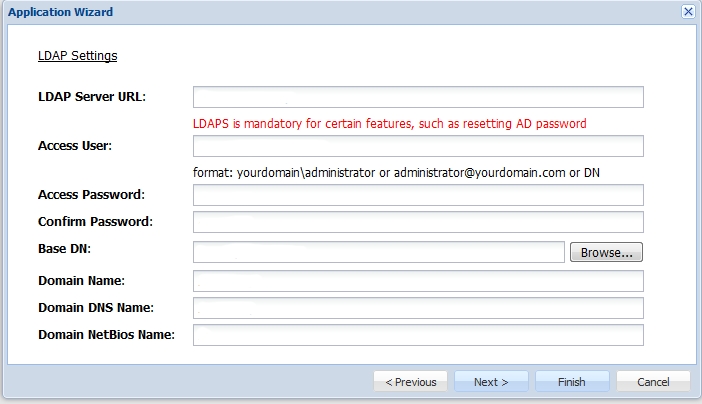Click the Next button
The height and width of the screenshot is (404, 702).
click(x=491, y=382)
